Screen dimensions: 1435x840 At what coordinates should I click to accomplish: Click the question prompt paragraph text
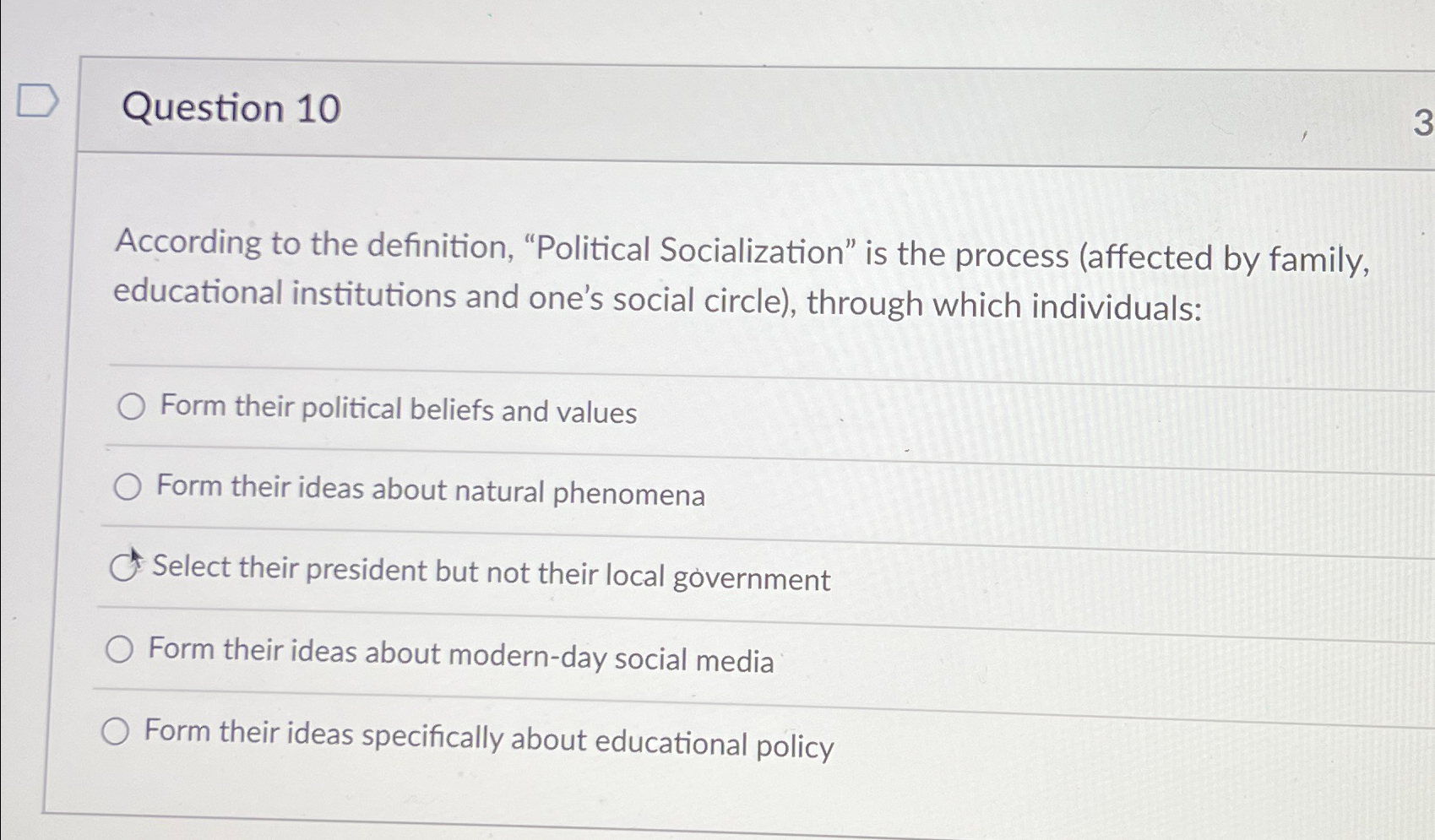click(x=659, y=274)
